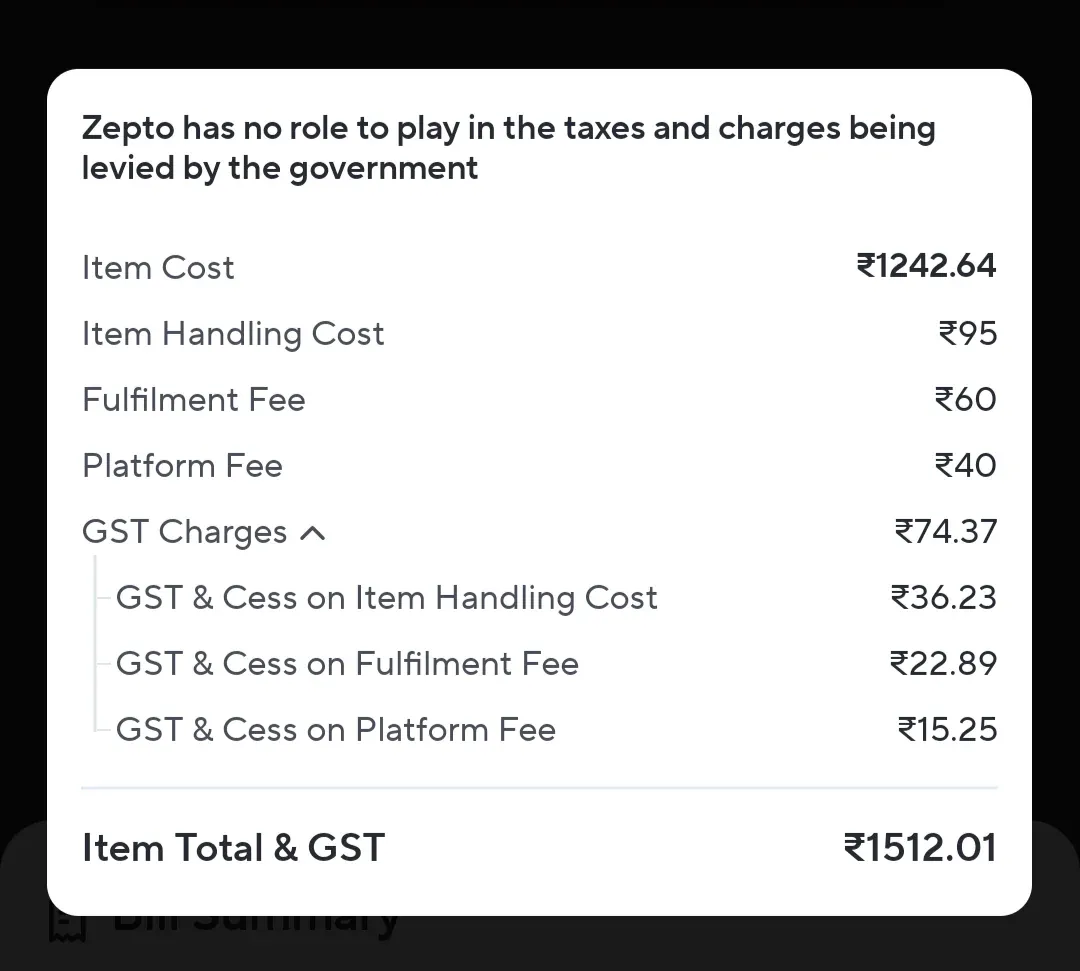The width and height of the screenshot is (1080, 971).
Task: Tap the ₹40 platform fee amount
Action: tap(965, 465)
